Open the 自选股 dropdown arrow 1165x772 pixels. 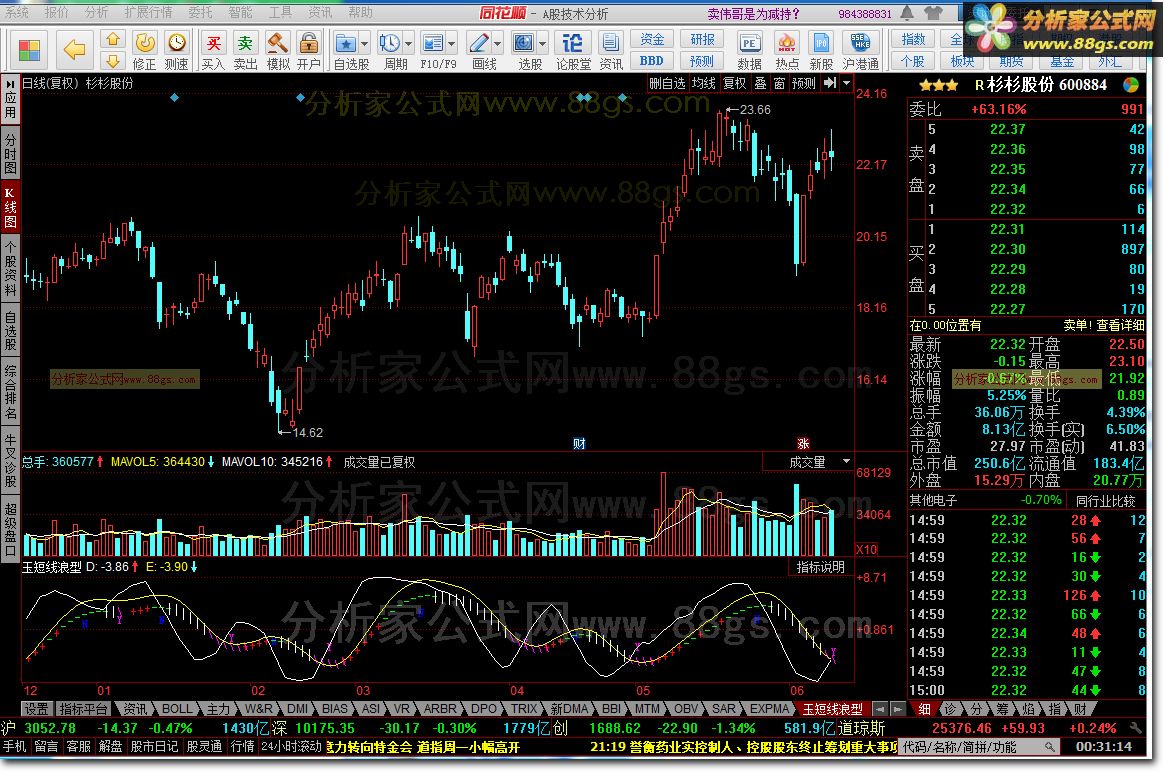point(364,45)
